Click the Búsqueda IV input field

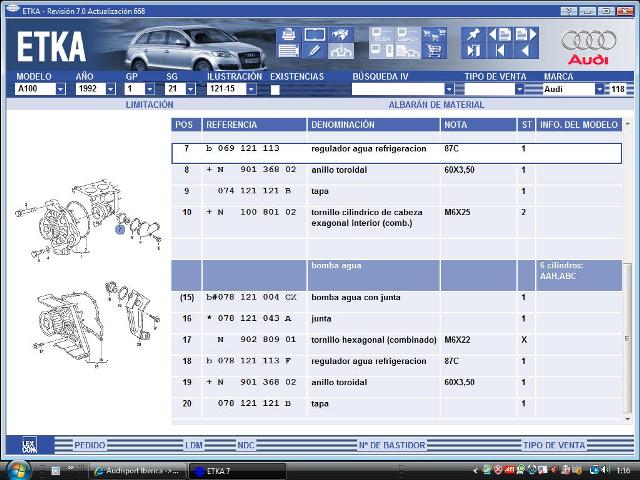coord(398,89)
